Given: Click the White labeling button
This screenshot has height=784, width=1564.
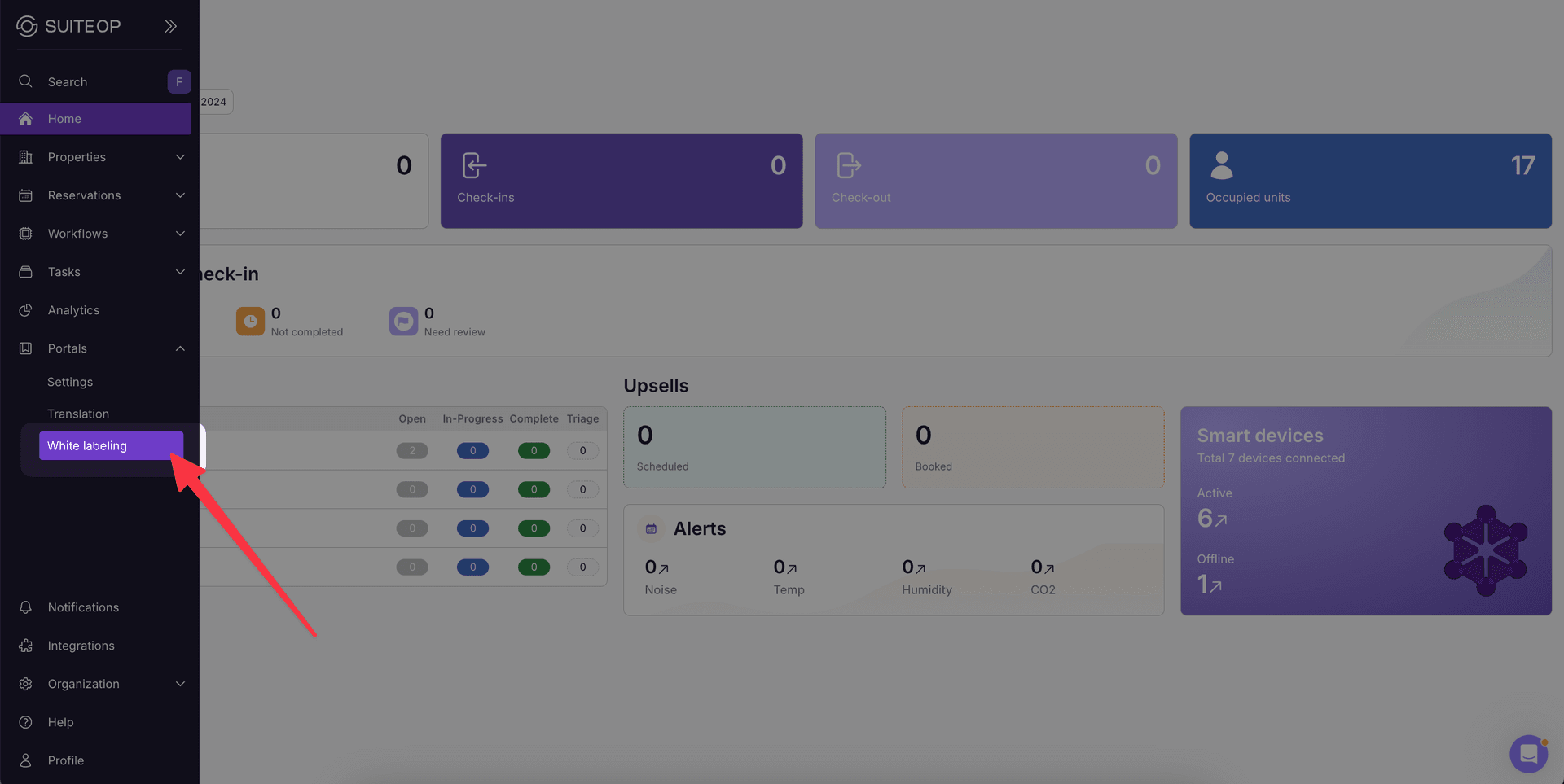Looking at the screenshot, I should click(x=110, y=445).
